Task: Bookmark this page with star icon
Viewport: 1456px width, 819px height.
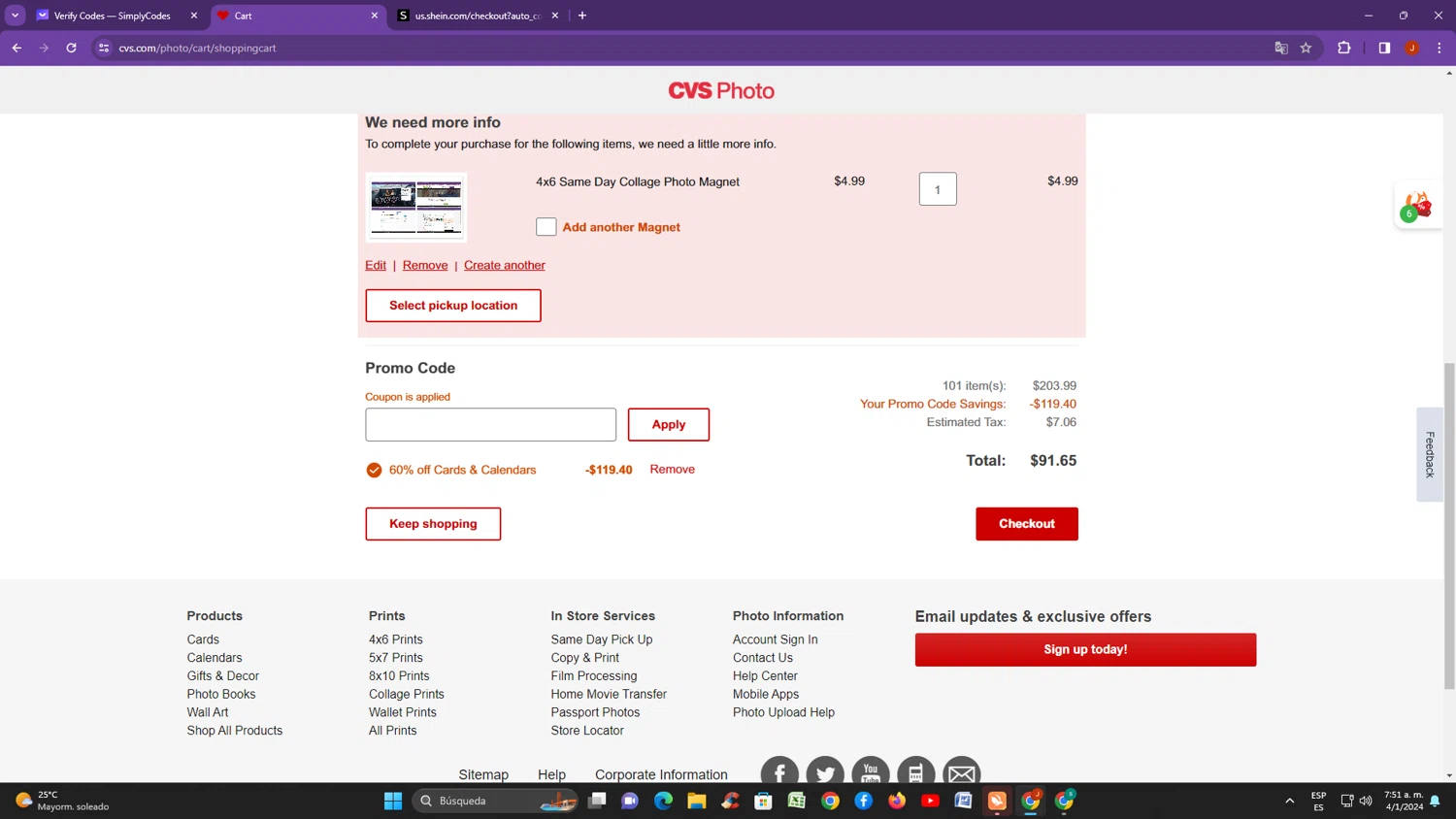Action: (1306, 48)
